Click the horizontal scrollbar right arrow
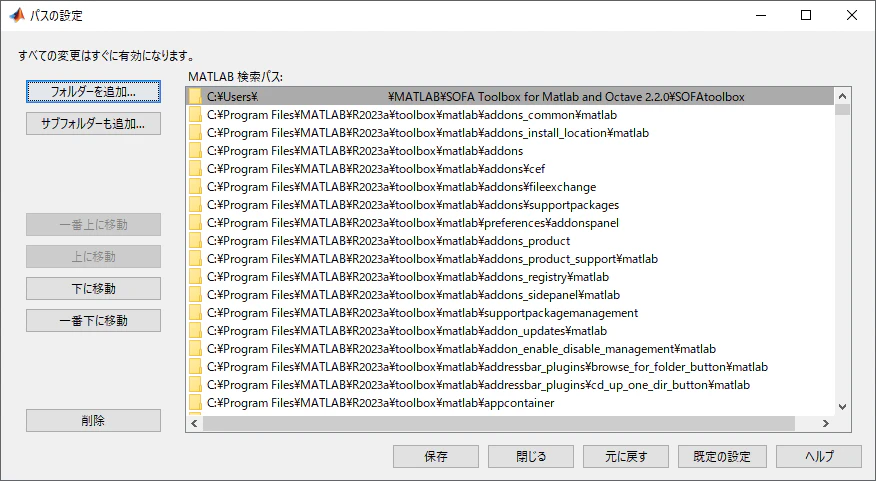Screen dimensions: 876x481 tap(826, 423)
